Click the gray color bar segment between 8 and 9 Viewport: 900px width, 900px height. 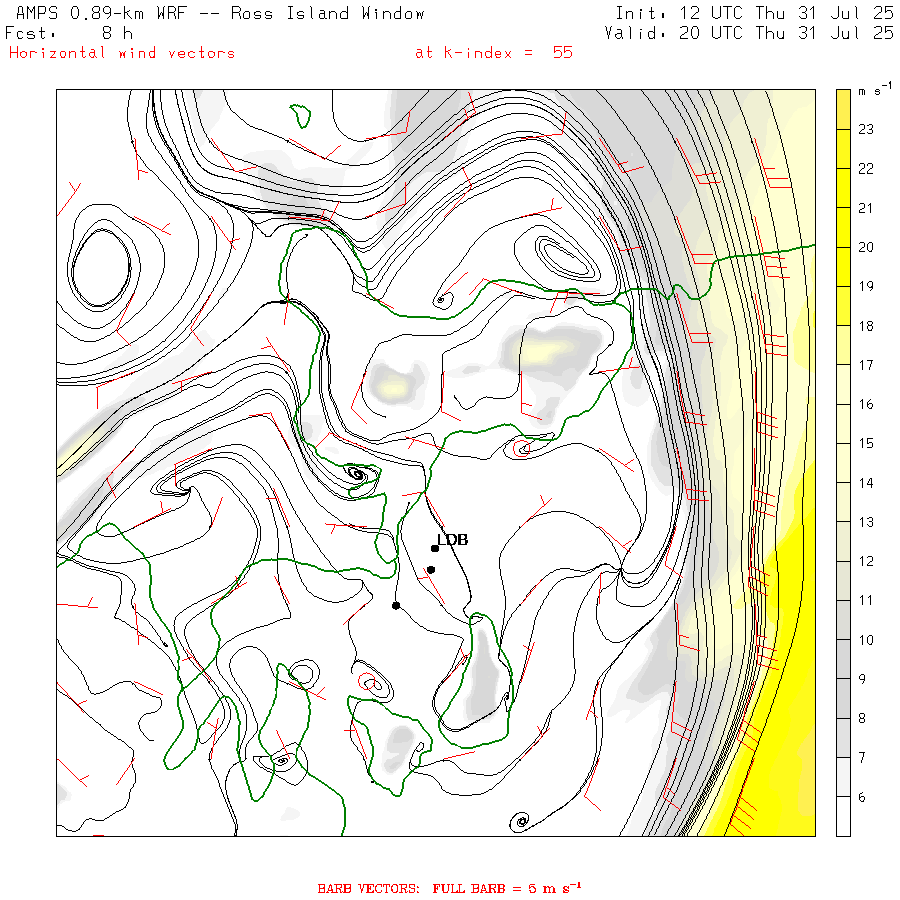(x=843, y=699)
